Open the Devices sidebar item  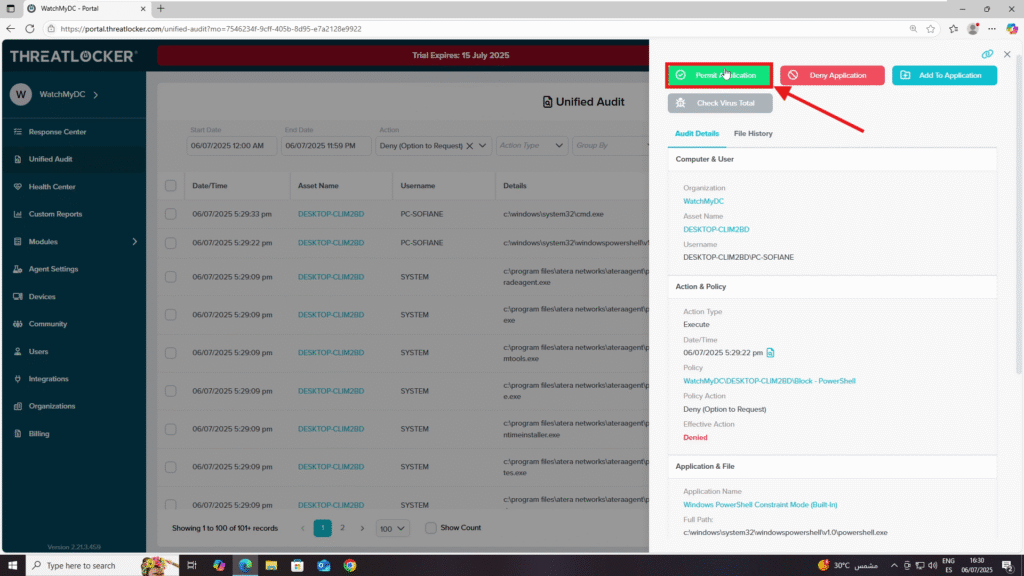(42, 296)
